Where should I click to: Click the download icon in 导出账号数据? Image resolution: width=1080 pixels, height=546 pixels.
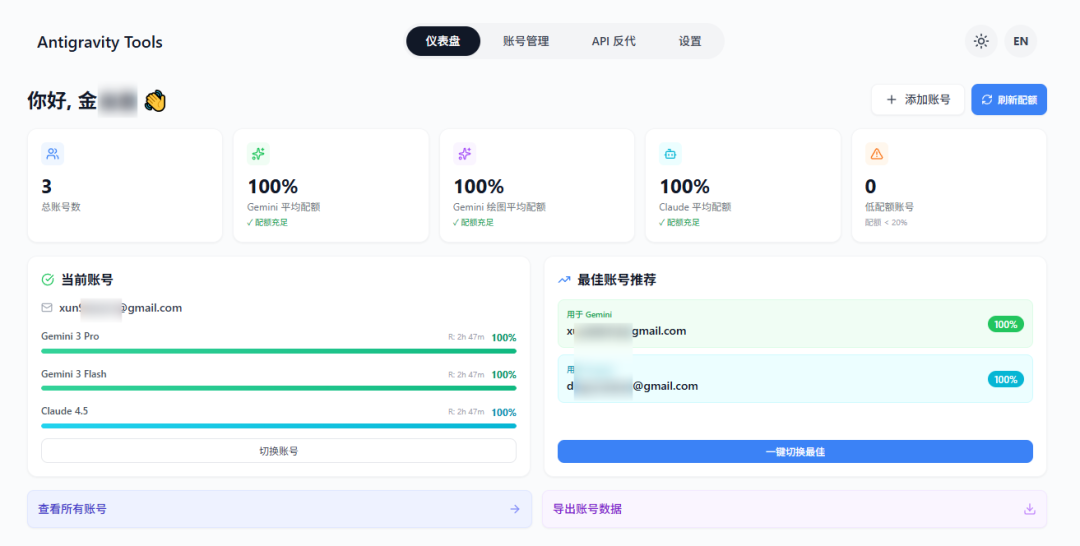point(1029,509)
